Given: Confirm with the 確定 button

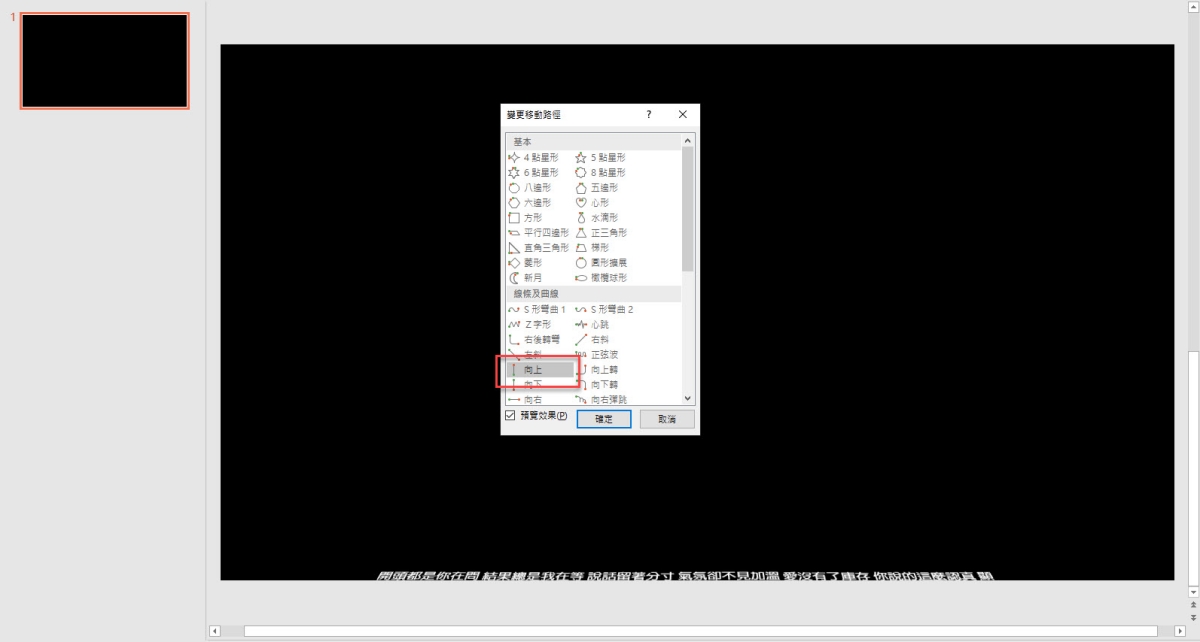Looking at the screenshot, I should [604, 419].
